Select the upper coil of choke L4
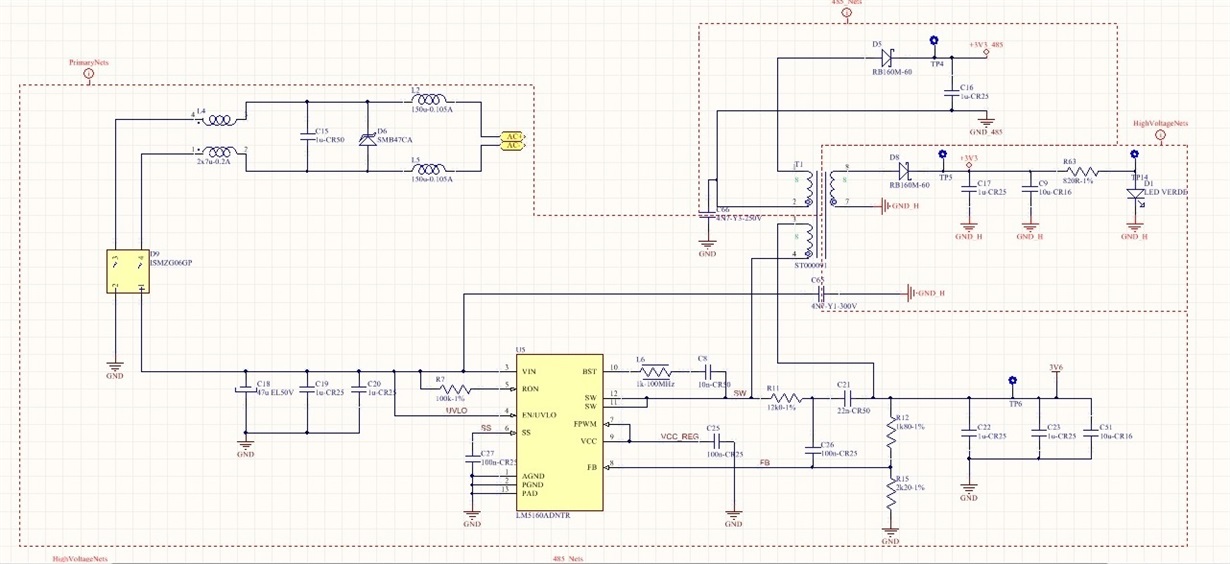This screenshot has height=564, width=1230. point(221,121)
